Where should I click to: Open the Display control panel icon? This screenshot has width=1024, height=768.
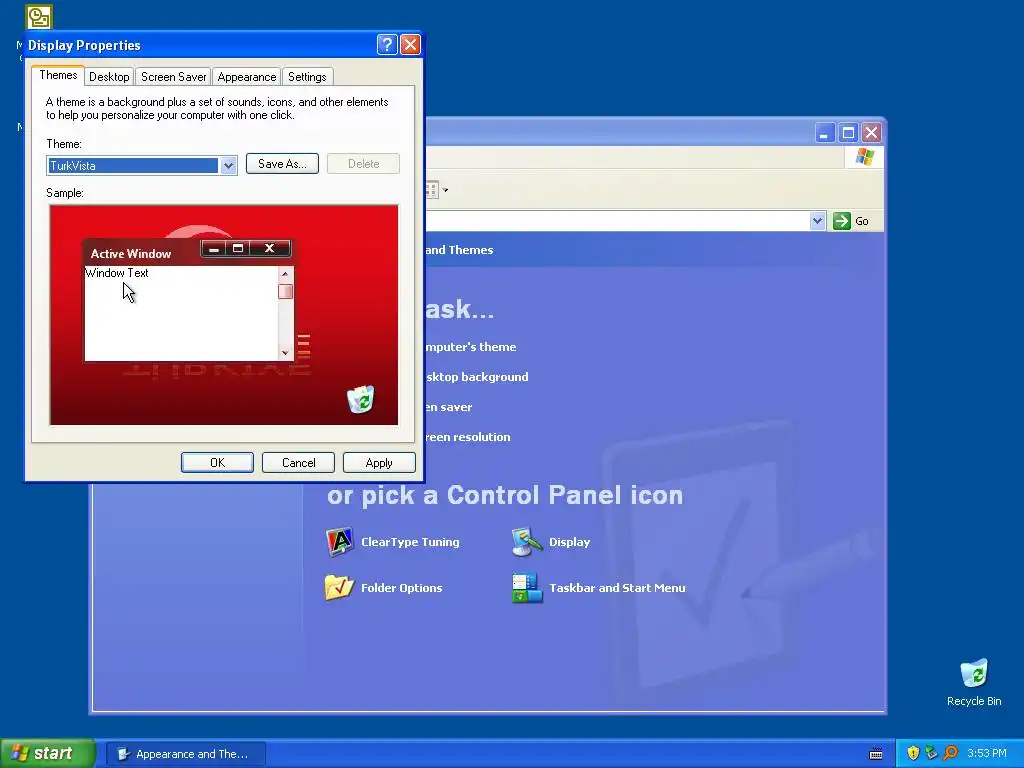point(527,542)
